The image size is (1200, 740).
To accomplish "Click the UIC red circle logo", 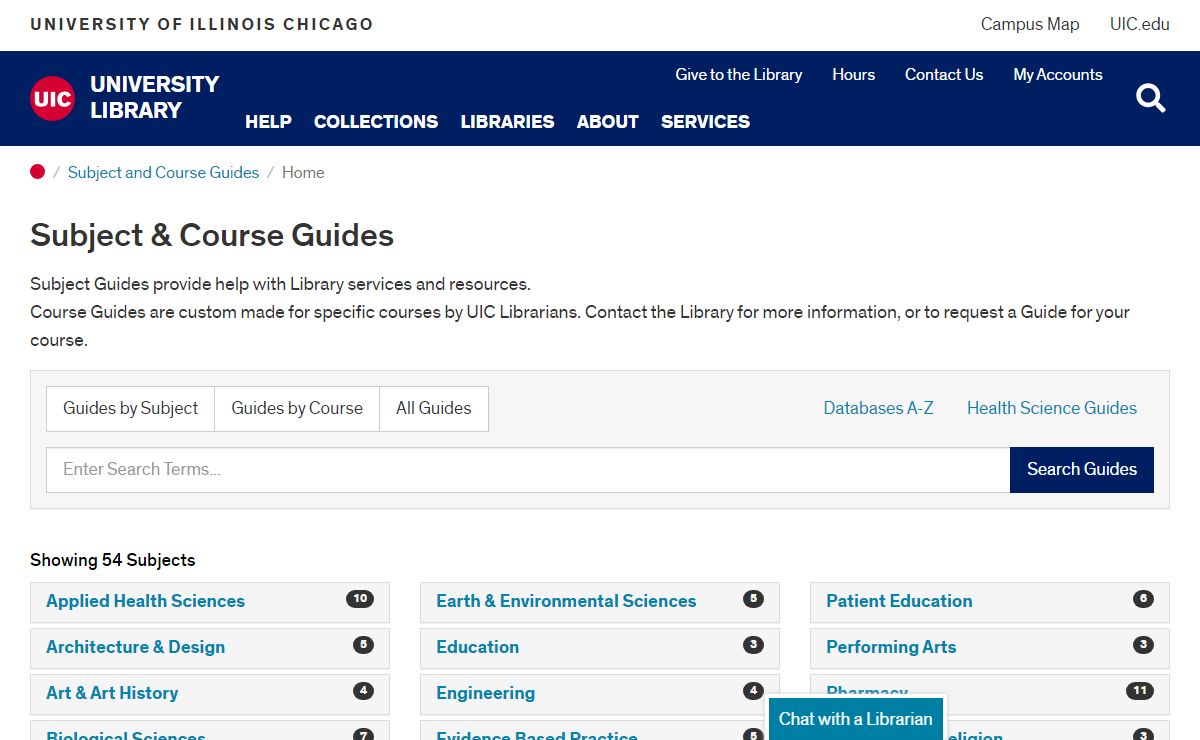I will click(x=52, y=98).
